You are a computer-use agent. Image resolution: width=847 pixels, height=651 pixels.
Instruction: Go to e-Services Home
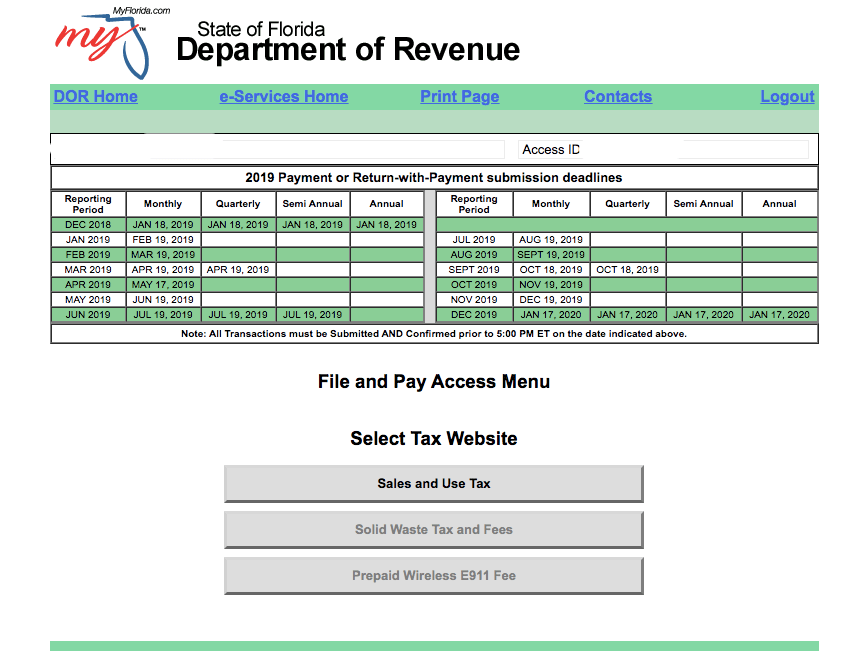coord(284,97)
